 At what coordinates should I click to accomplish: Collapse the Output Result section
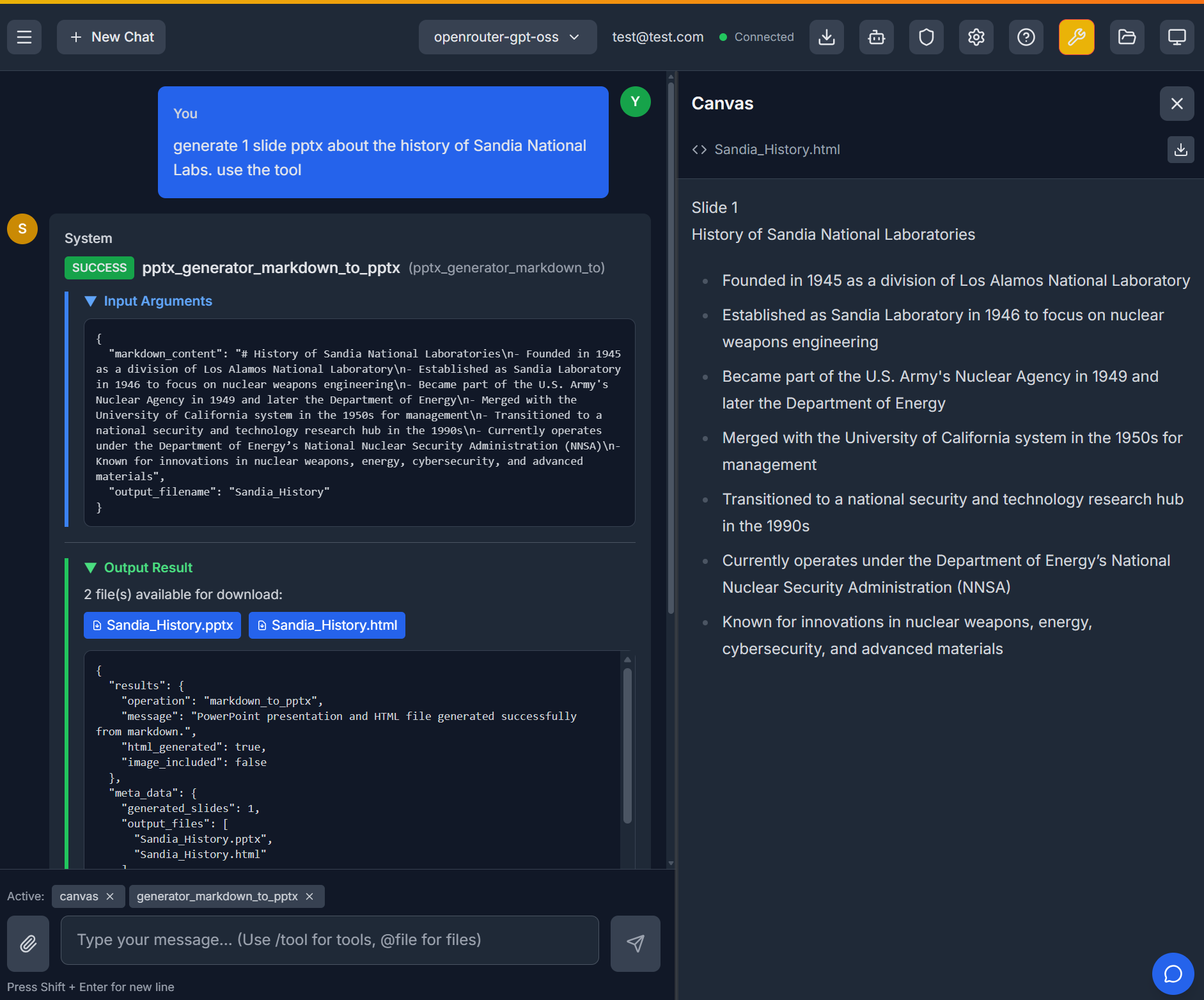138,568
